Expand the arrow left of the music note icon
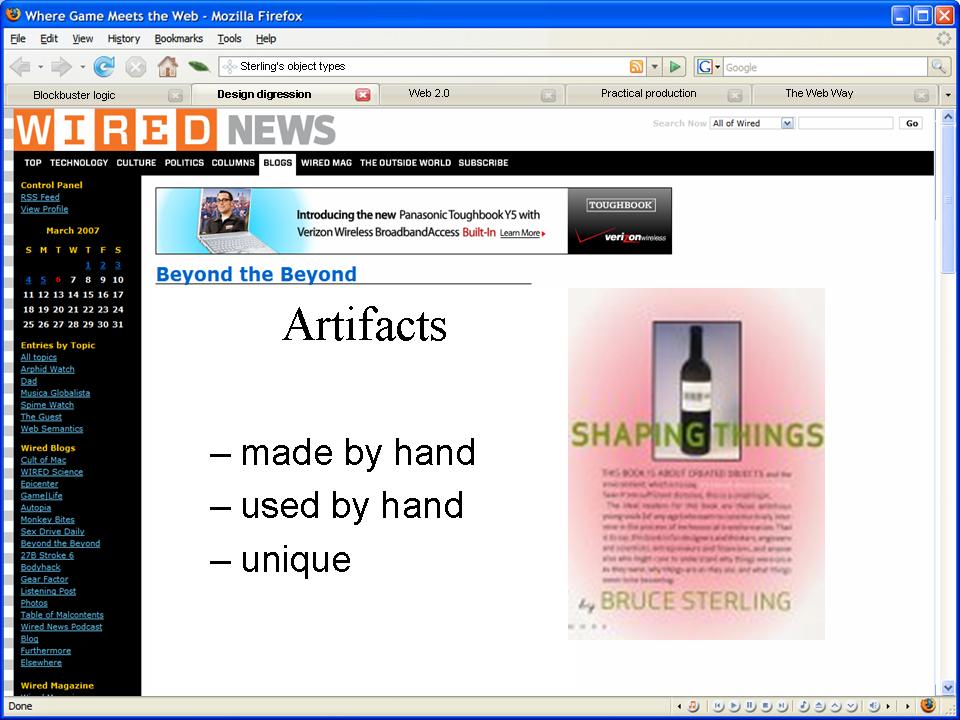This screenshot has width=960, height=720. (679, 707)
